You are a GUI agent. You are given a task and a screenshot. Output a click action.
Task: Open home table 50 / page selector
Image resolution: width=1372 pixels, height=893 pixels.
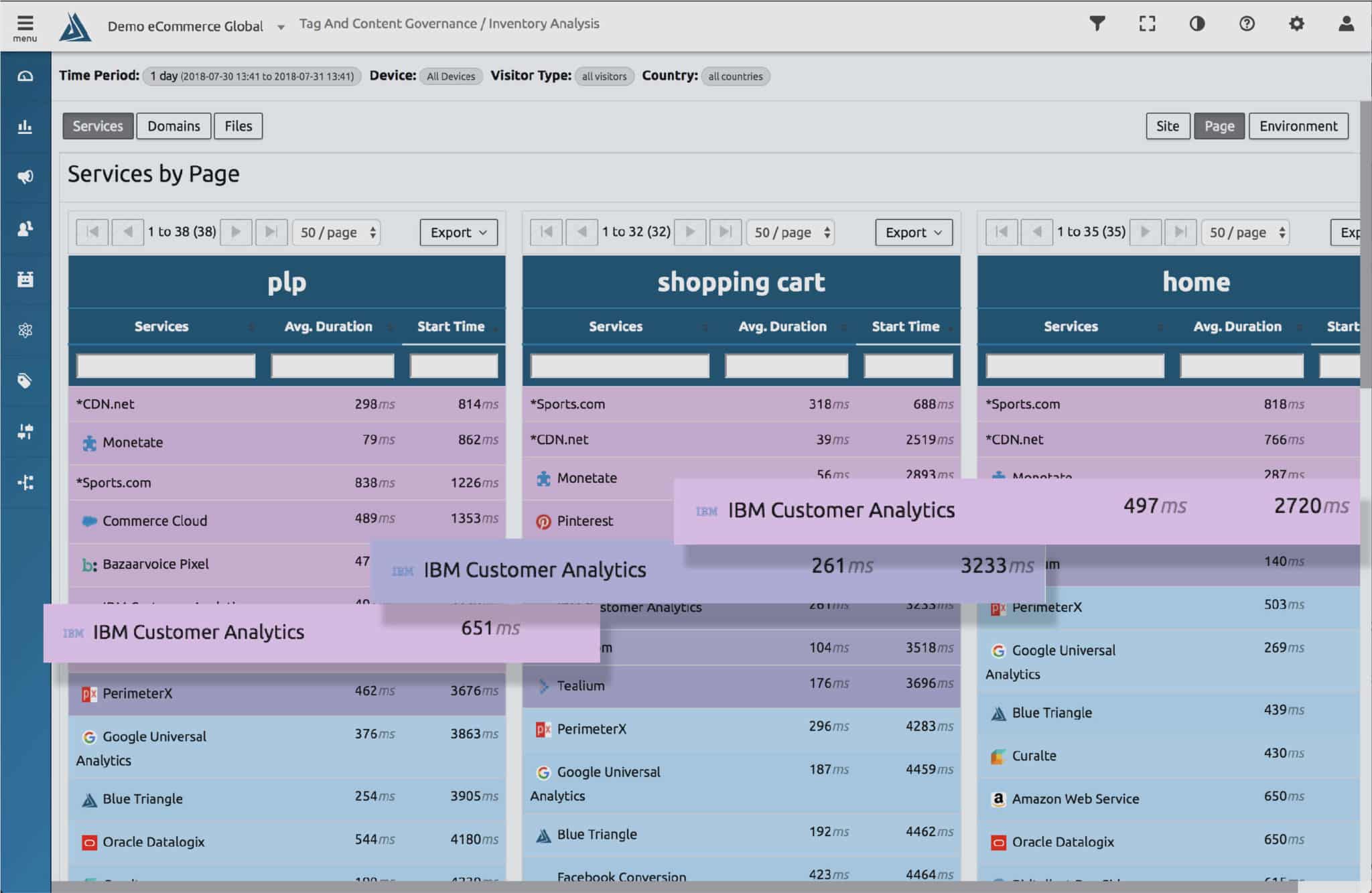1245,232
